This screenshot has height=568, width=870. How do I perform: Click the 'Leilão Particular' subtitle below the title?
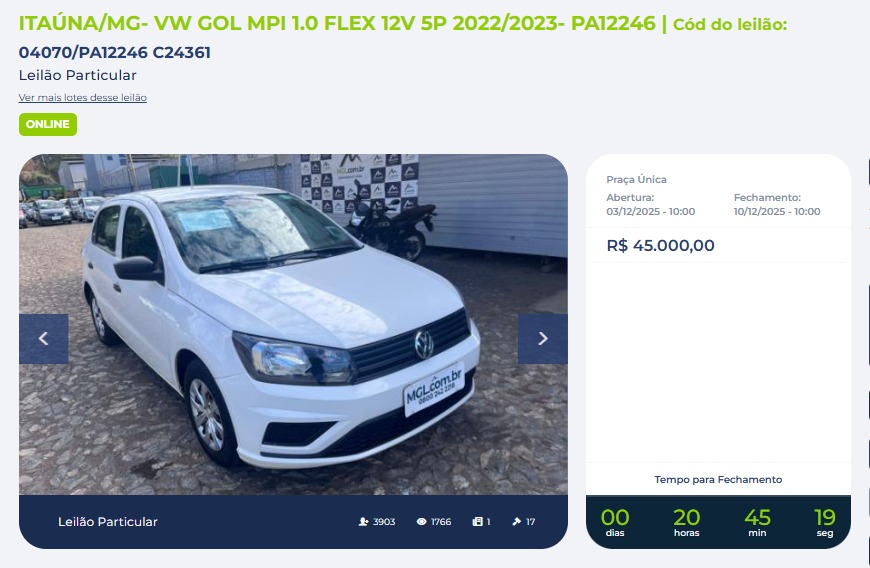pos(78,75)
